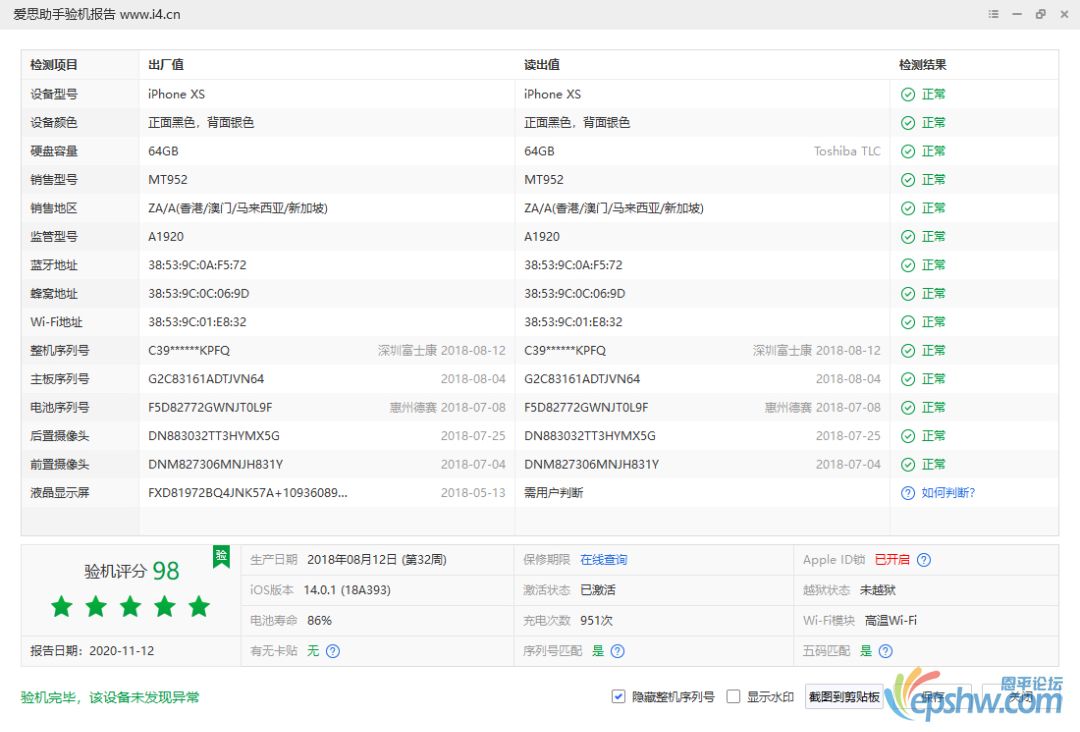1080x732 pixels.
Task: Click the 高温Wi-Fi module value
Action: click(x=891, y=620)
